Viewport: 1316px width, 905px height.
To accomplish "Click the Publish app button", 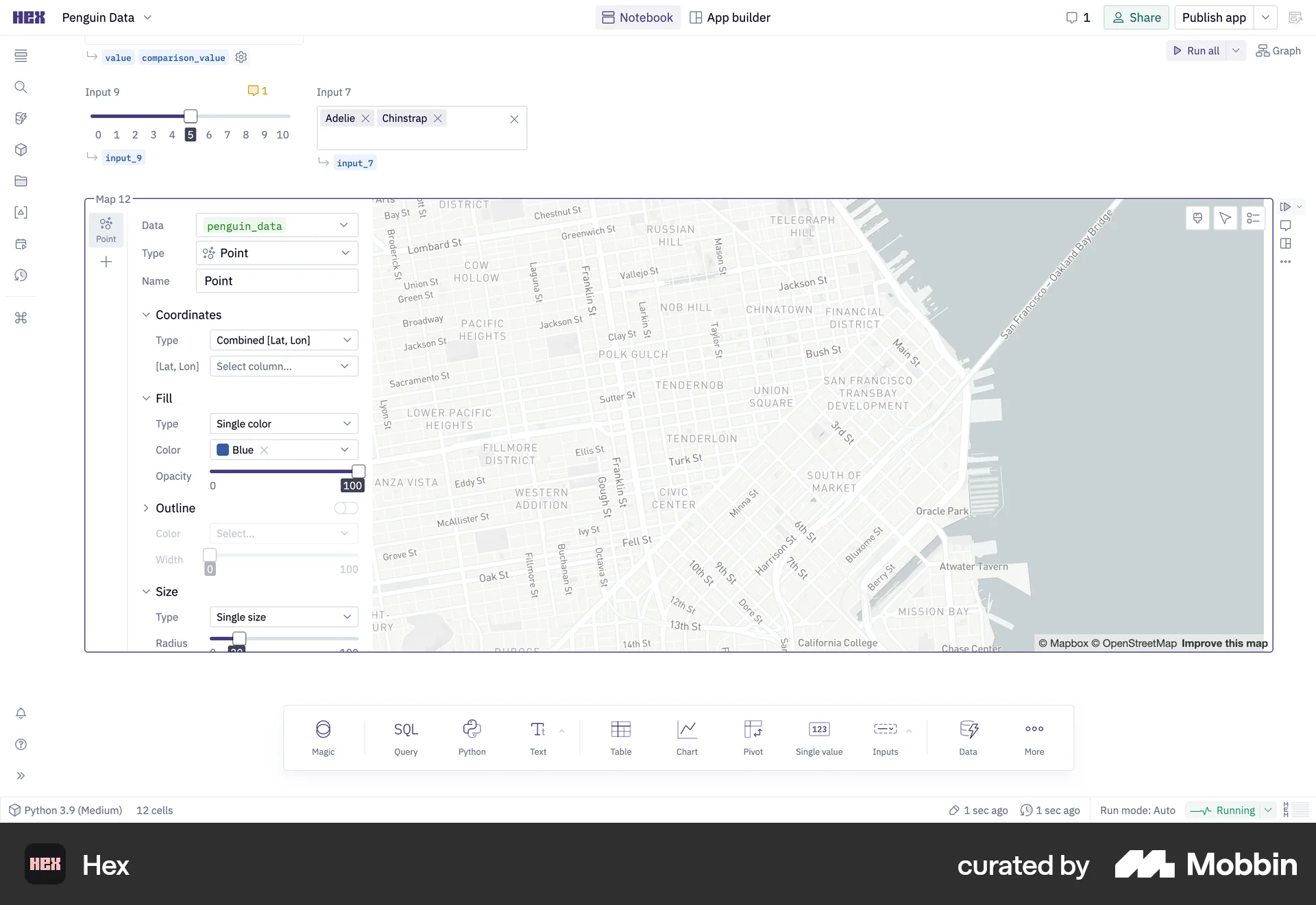I will click(x=1213, y=17).
